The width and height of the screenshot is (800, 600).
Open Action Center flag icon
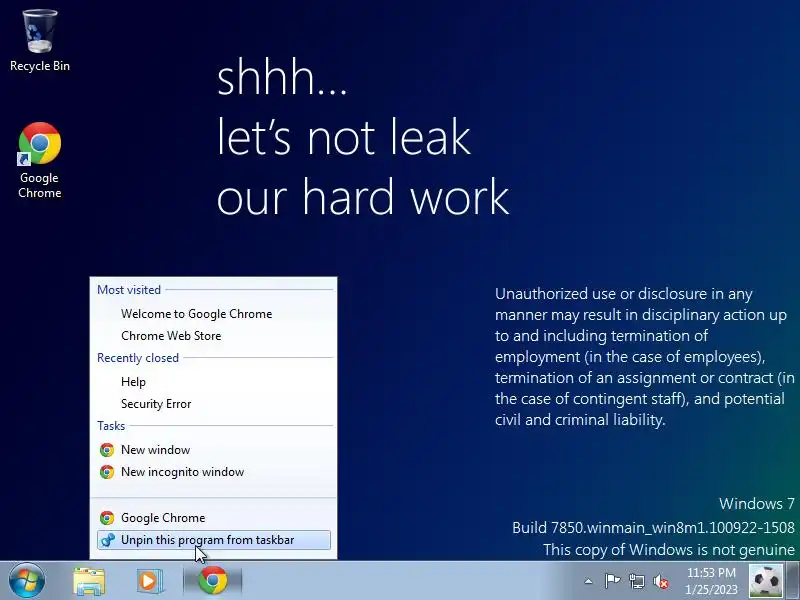(612, 581)
